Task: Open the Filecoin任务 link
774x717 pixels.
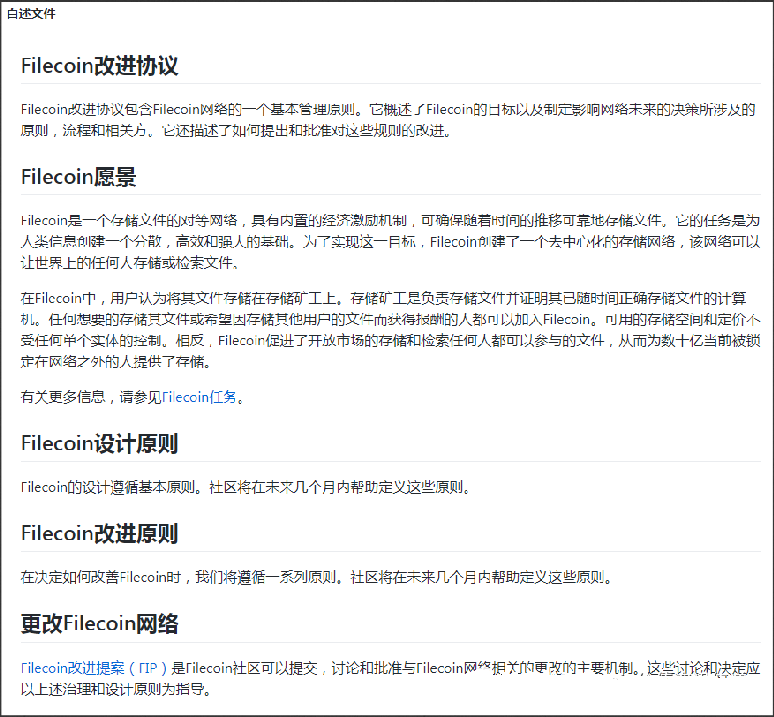Action: coord(199,397)
